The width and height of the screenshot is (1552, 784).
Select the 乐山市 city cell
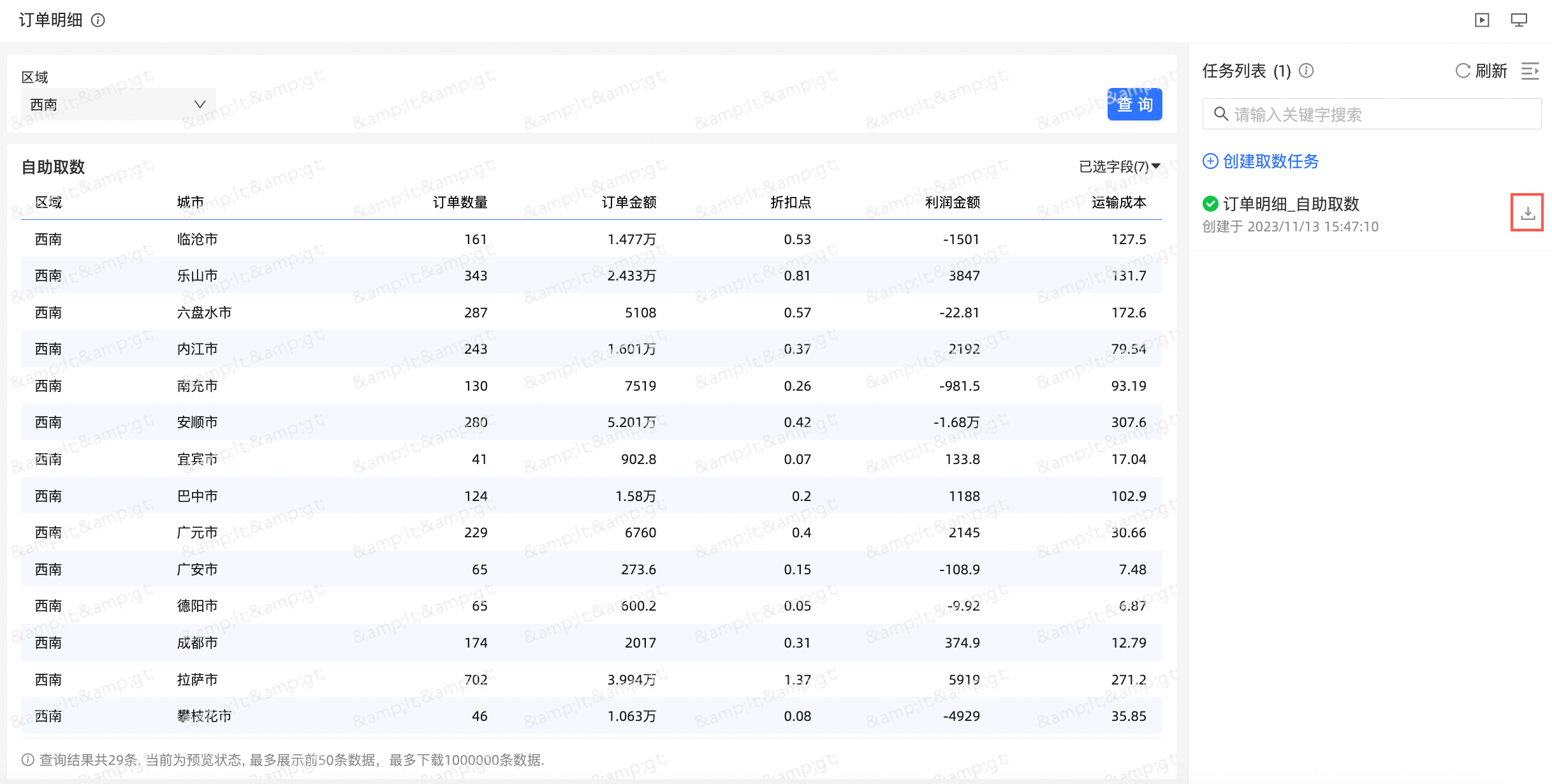click(198, 276)
